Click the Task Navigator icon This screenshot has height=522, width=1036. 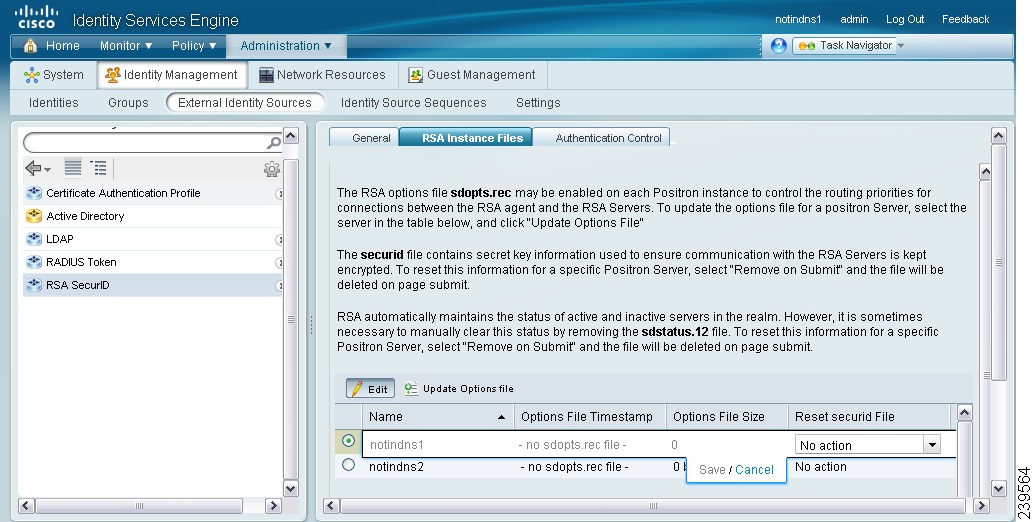coord(807,46)
